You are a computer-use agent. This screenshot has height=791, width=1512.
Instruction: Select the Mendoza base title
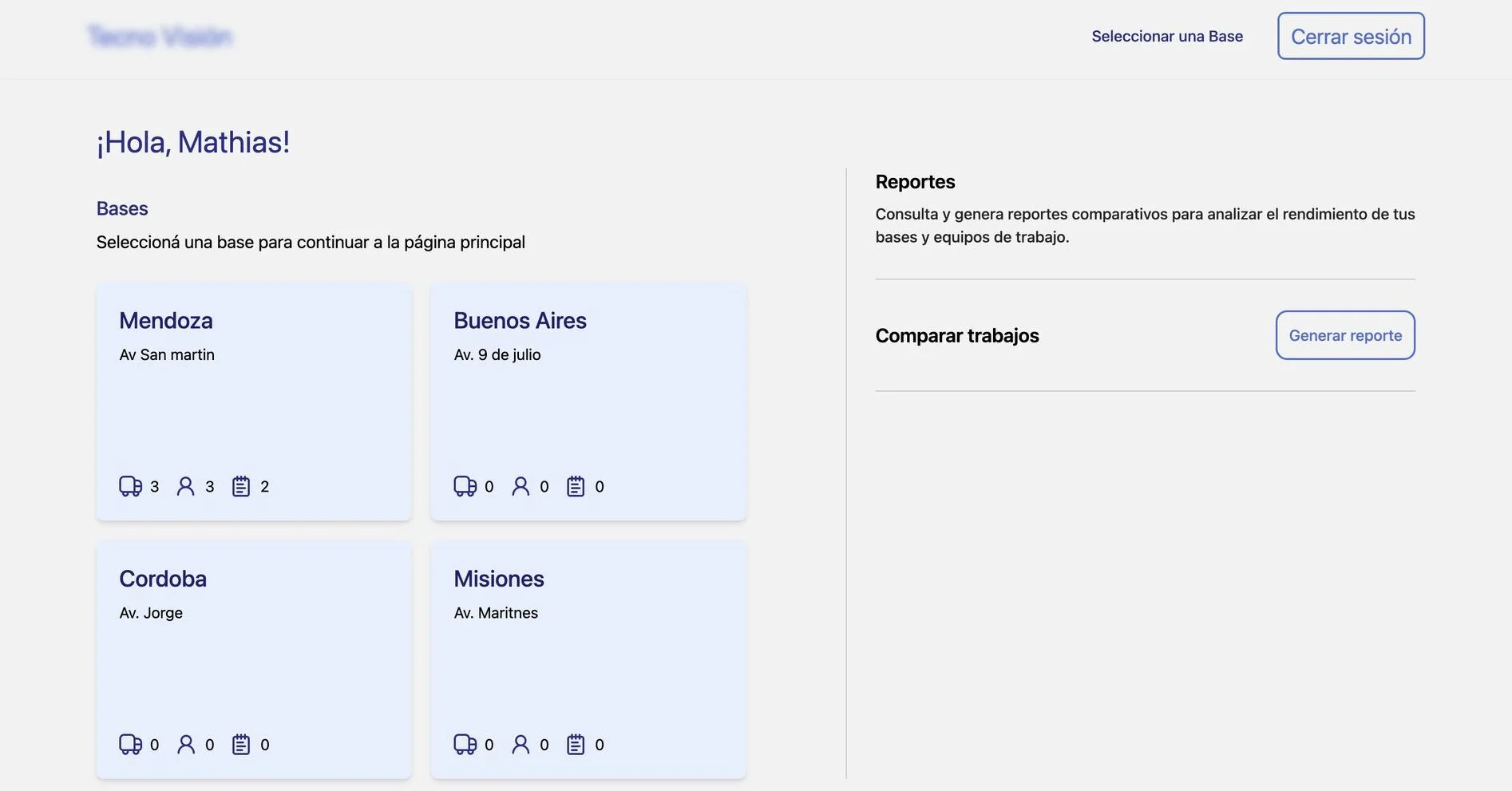click(166, 321)
